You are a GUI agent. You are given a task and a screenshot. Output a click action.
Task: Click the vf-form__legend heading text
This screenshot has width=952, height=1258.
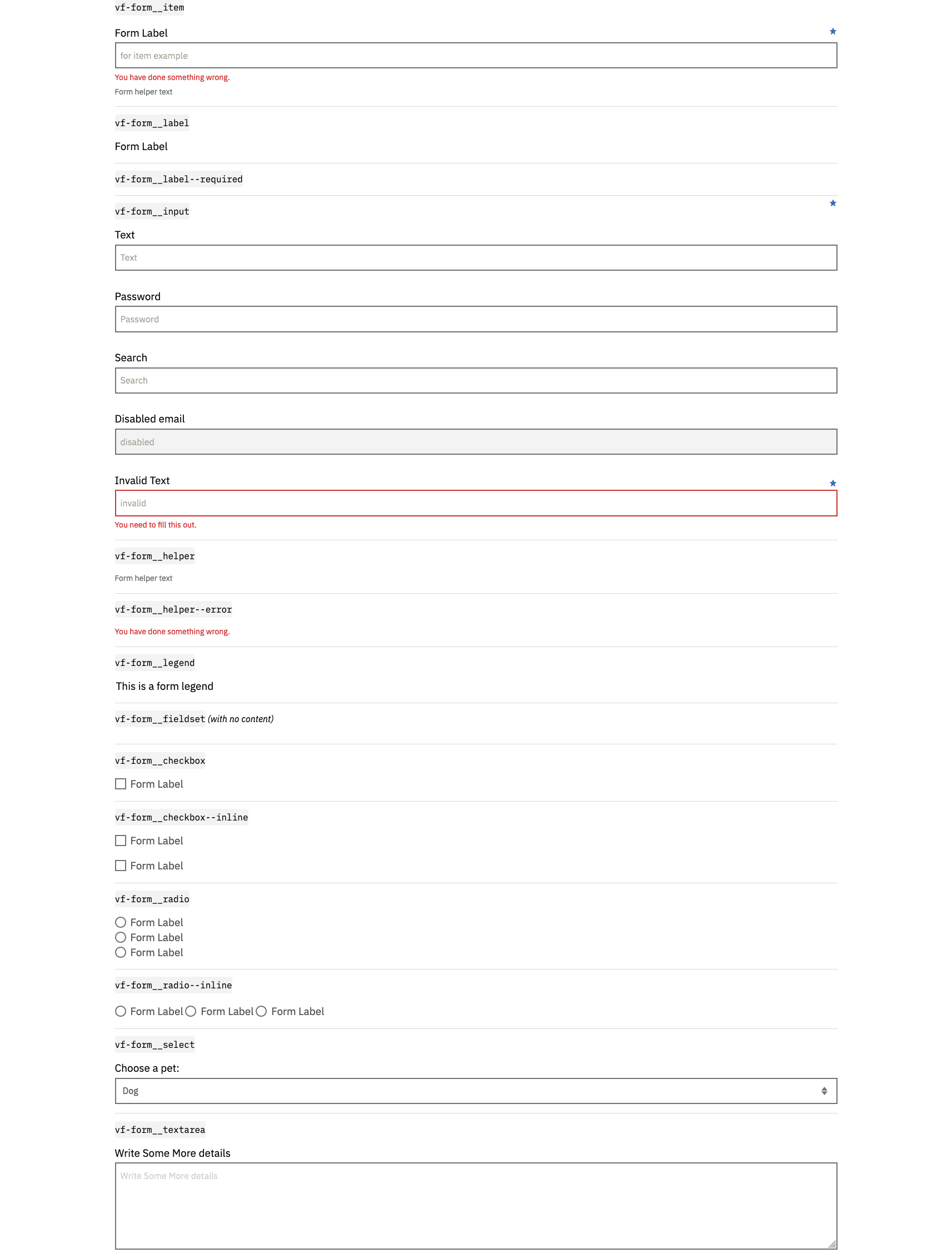[x=164, y=686]
